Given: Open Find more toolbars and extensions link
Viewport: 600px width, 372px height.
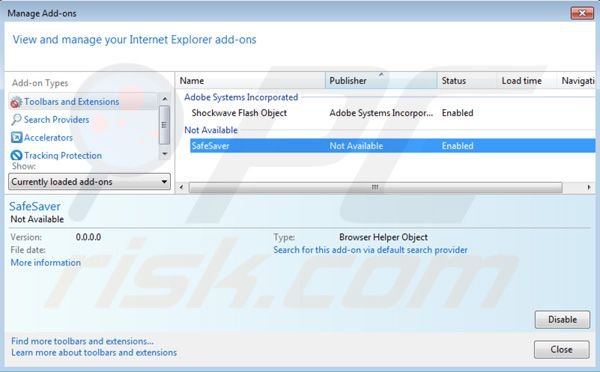Looking at the screenshot, I should (82, 341).
